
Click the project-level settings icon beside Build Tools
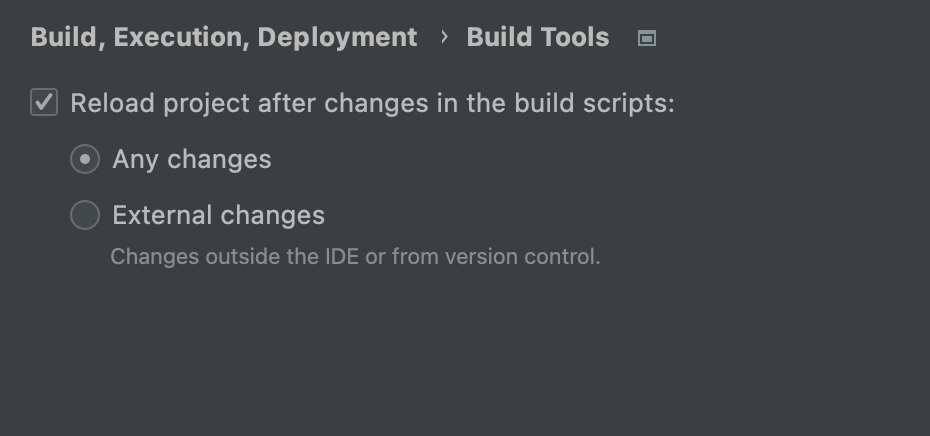(x=647, y=38)
